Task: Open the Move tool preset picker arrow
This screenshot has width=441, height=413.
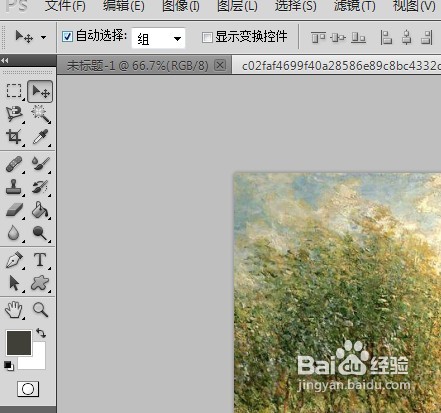Action: pos(44,37)
